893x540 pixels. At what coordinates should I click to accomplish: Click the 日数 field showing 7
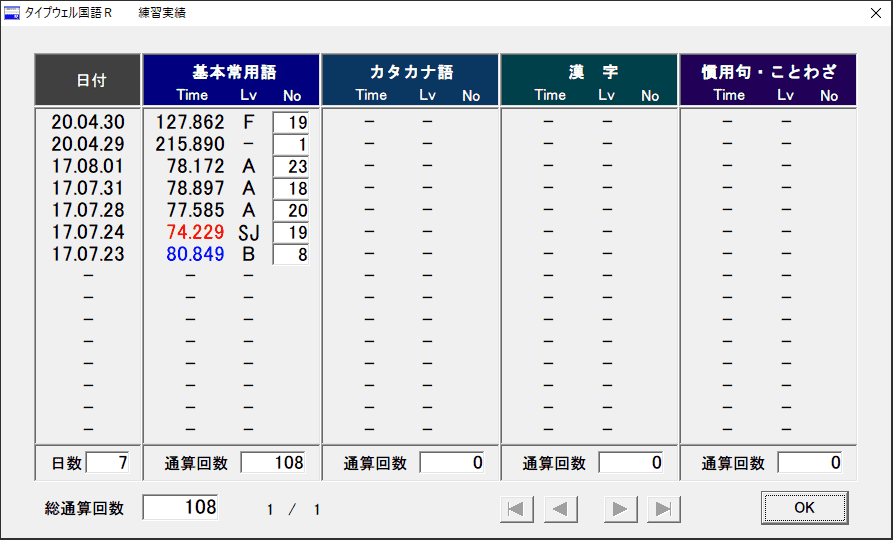(x=108, y=463)
